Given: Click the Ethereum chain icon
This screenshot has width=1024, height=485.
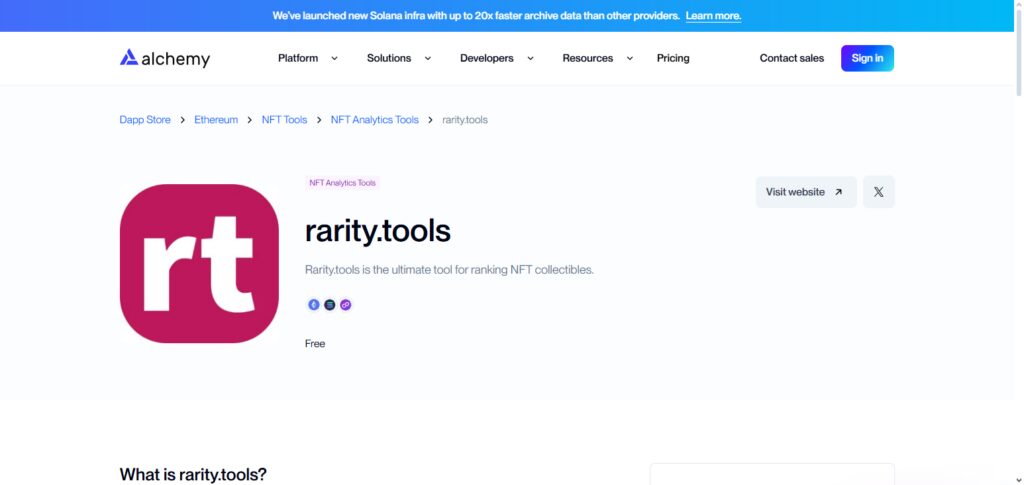Looking at the screenshot, I should 314,305.
